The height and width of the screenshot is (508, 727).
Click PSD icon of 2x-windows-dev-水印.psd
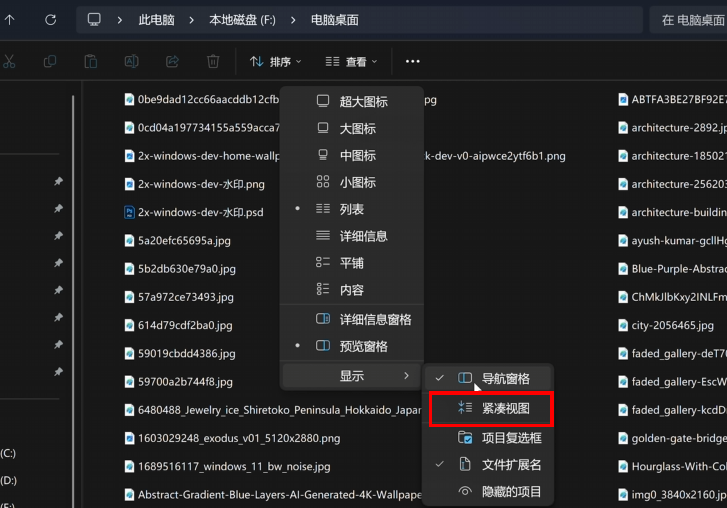(129, 212)
